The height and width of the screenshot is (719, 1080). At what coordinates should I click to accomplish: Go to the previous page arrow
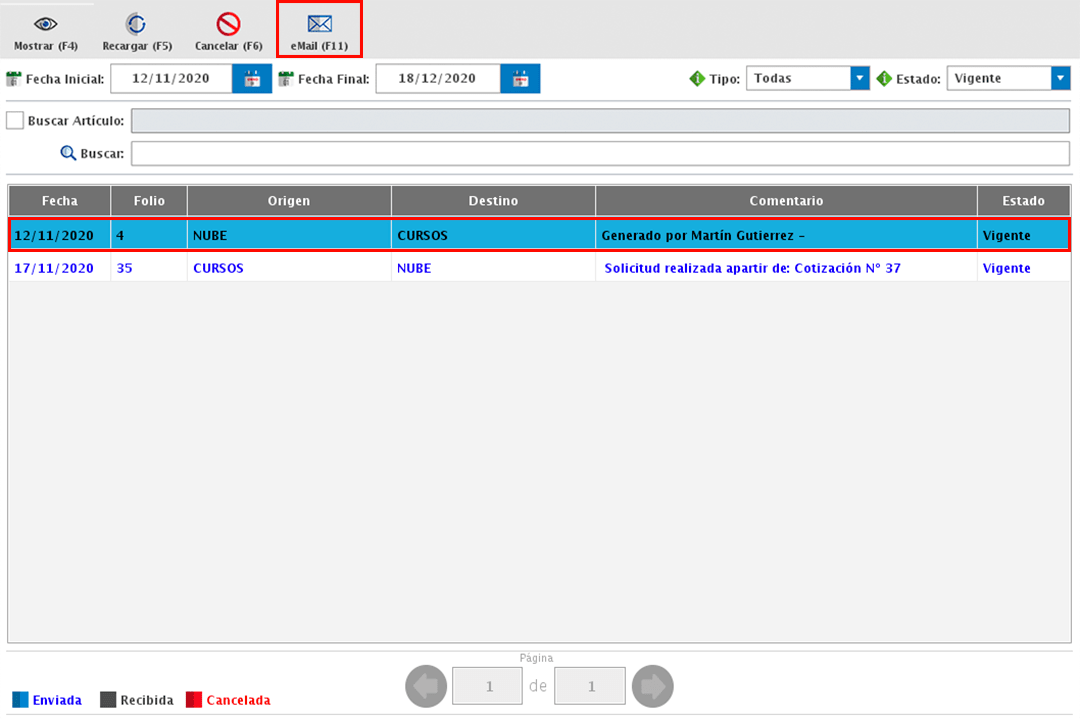(425, 687)
